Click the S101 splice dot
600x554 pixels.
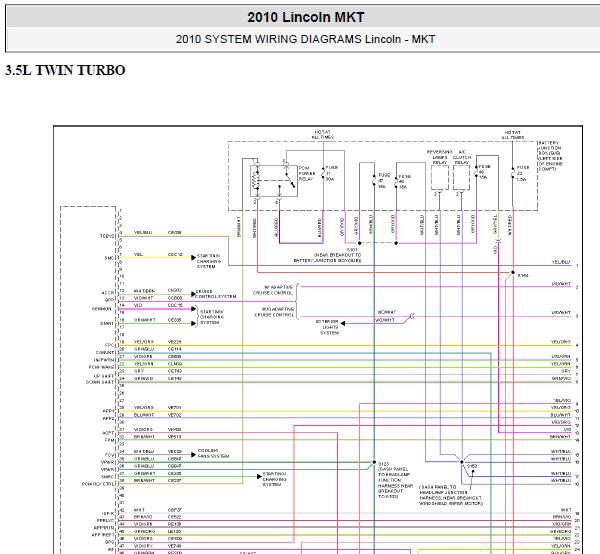coord(359,243)
